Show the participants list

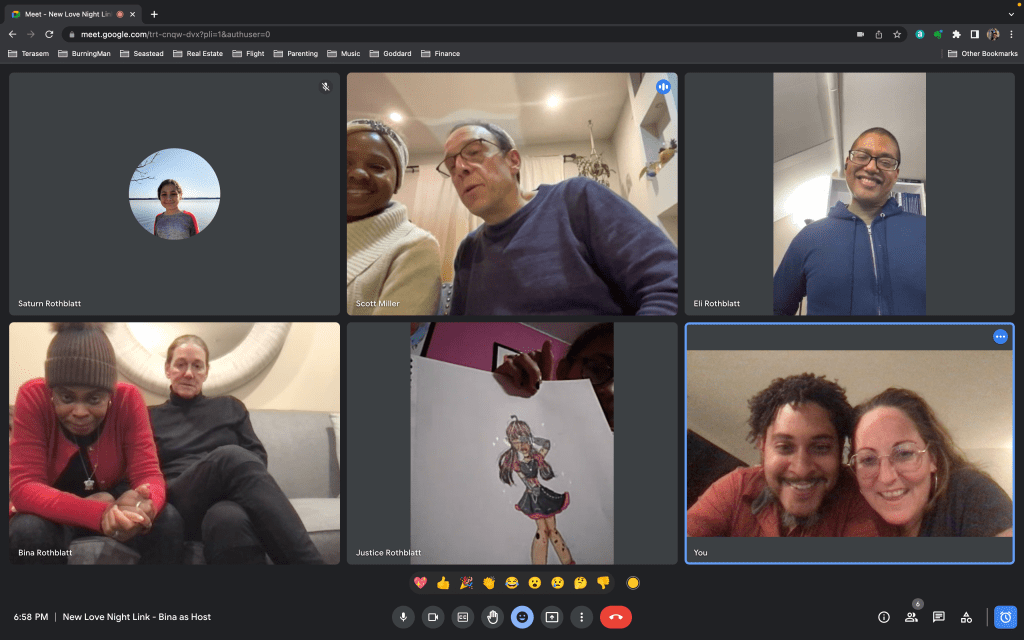pos(911,617)
